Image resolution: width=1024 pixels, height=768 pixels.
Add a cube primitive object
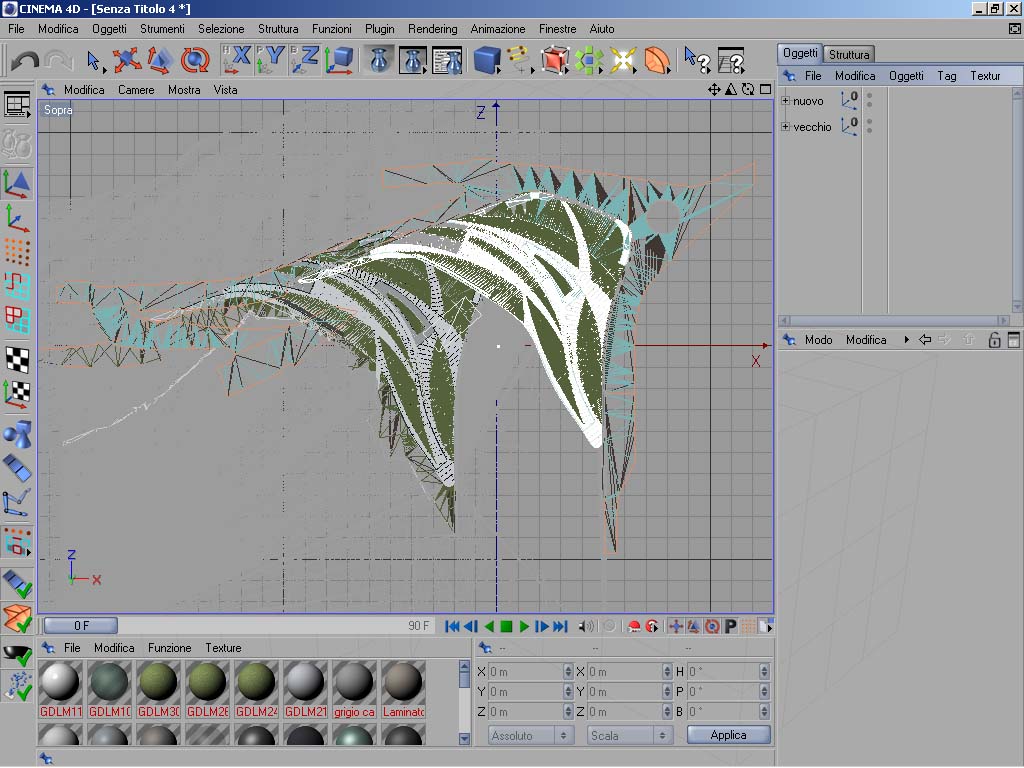pyautogui.click(x=487, y=60)
